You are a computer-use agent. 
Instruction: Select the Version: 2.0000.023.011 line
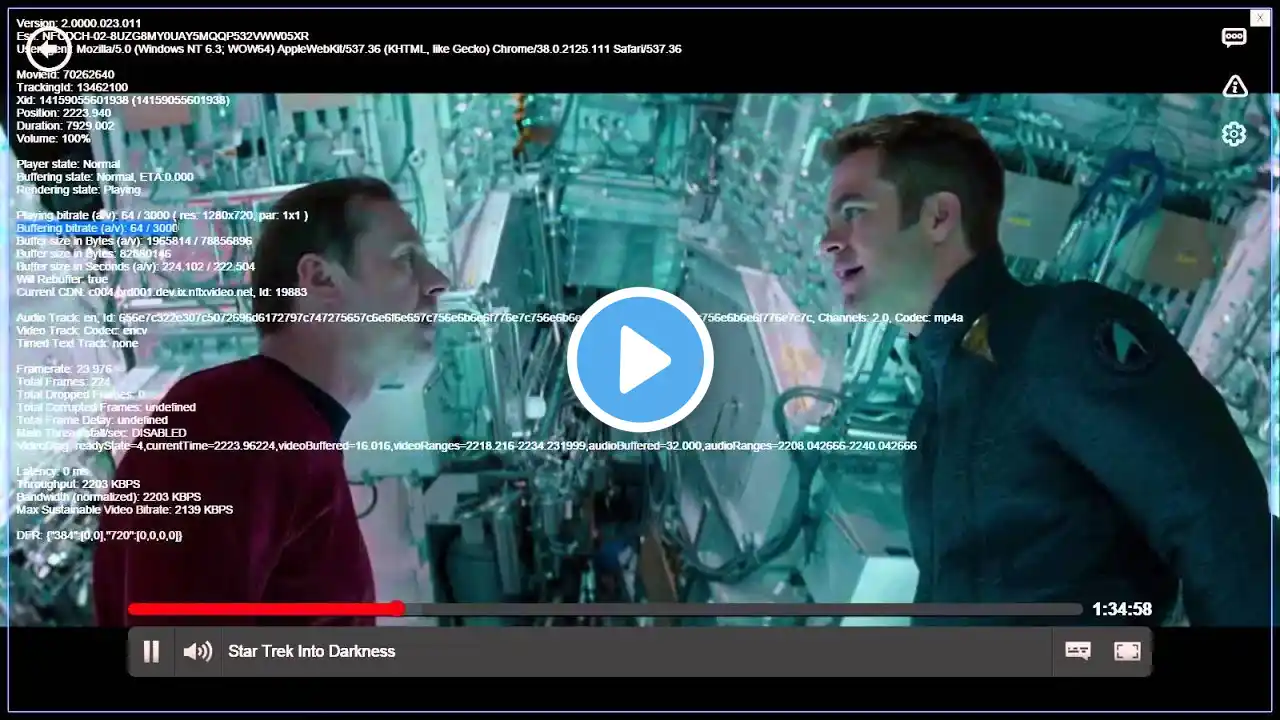(79, 23)
